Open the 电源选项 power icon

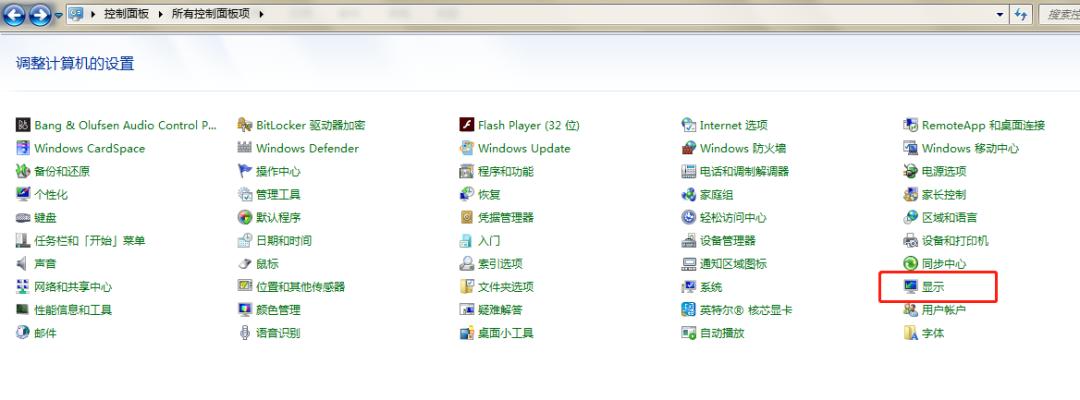coord(911,171)
